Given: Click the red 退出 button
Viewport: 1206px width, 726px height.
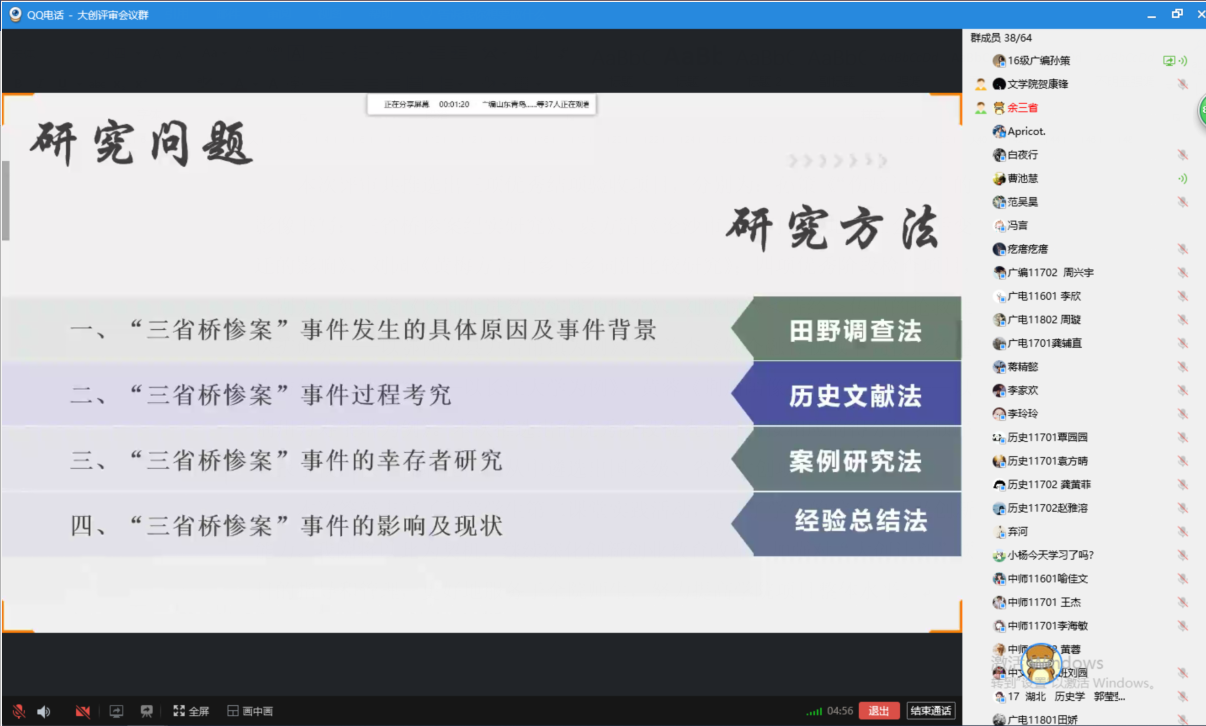Looking at the screenshot, I should [878, 711].
